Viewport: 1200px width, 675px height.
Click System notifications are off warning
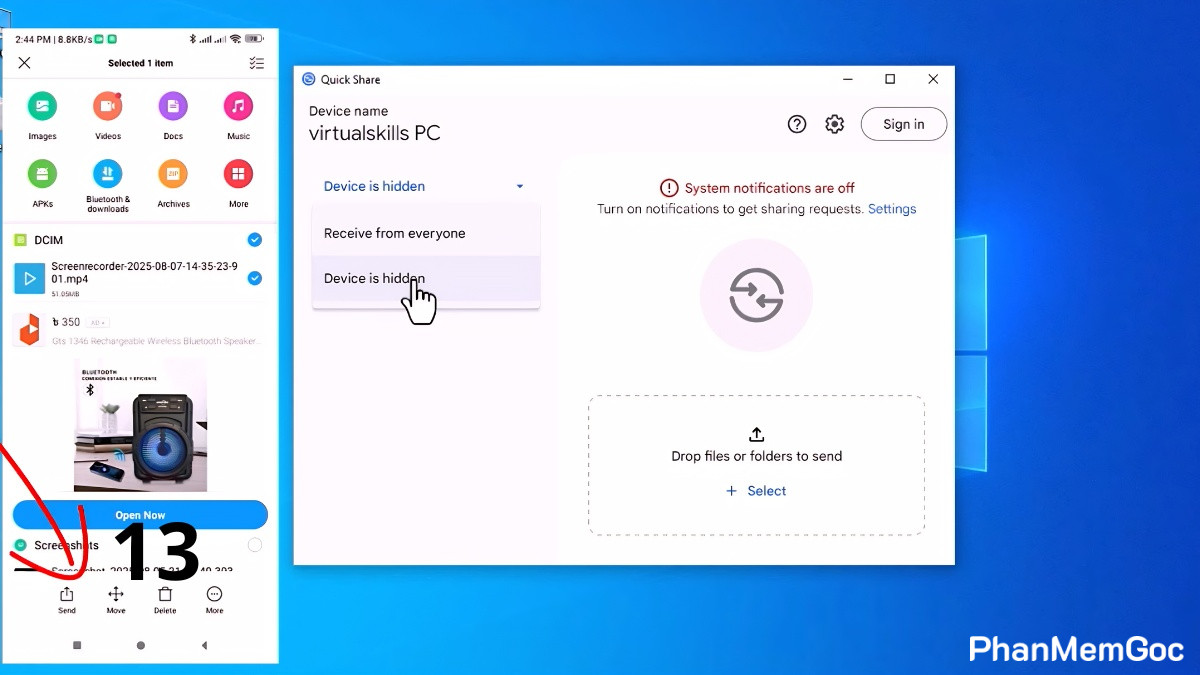[757, 188]
